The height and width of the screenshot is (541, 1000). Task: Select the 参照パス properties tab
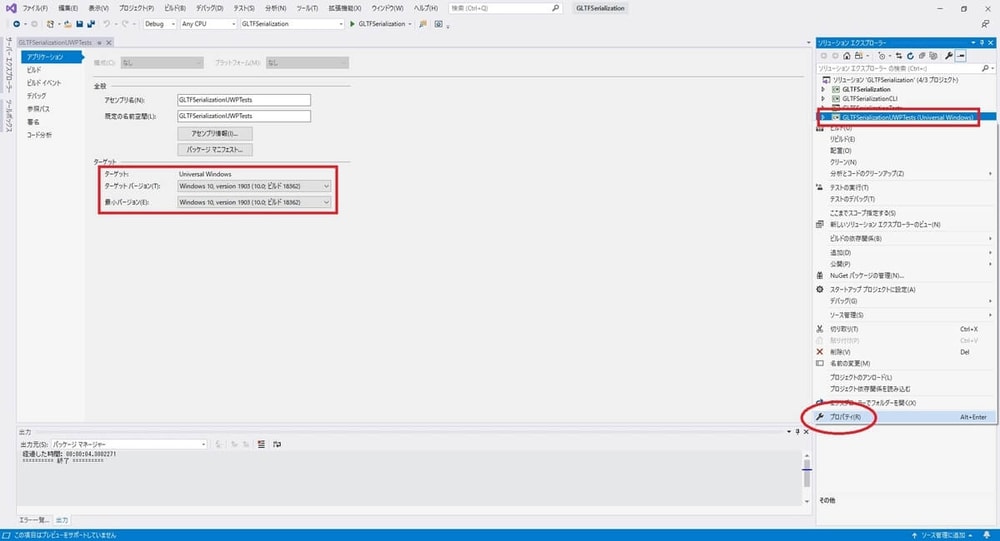[38, 109]
